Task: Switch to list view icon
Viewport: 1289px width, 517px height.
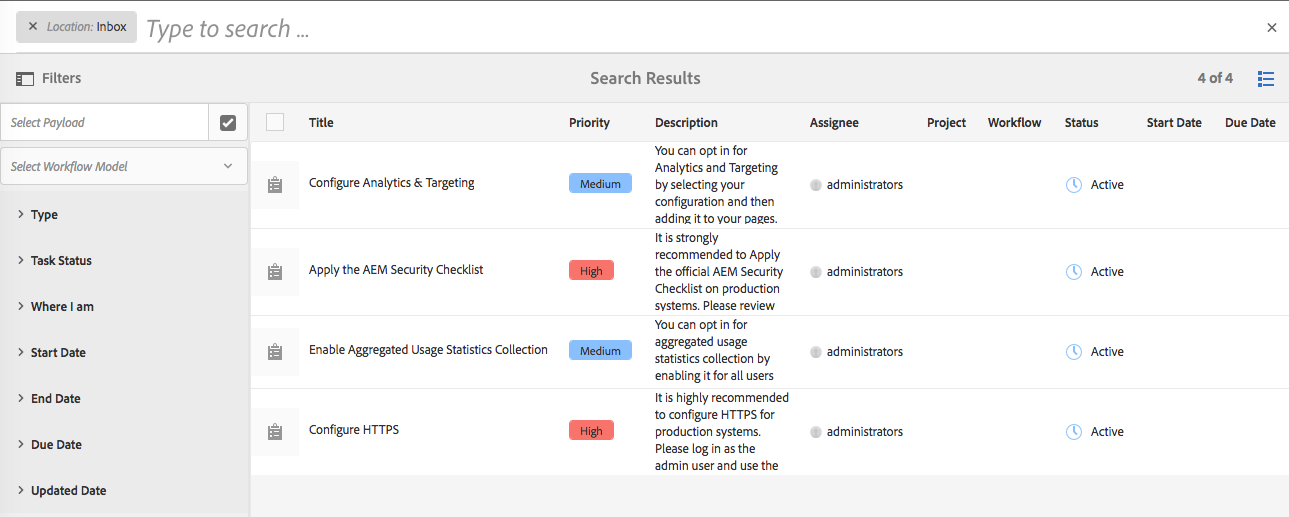Action: (x=1266, y=78)
